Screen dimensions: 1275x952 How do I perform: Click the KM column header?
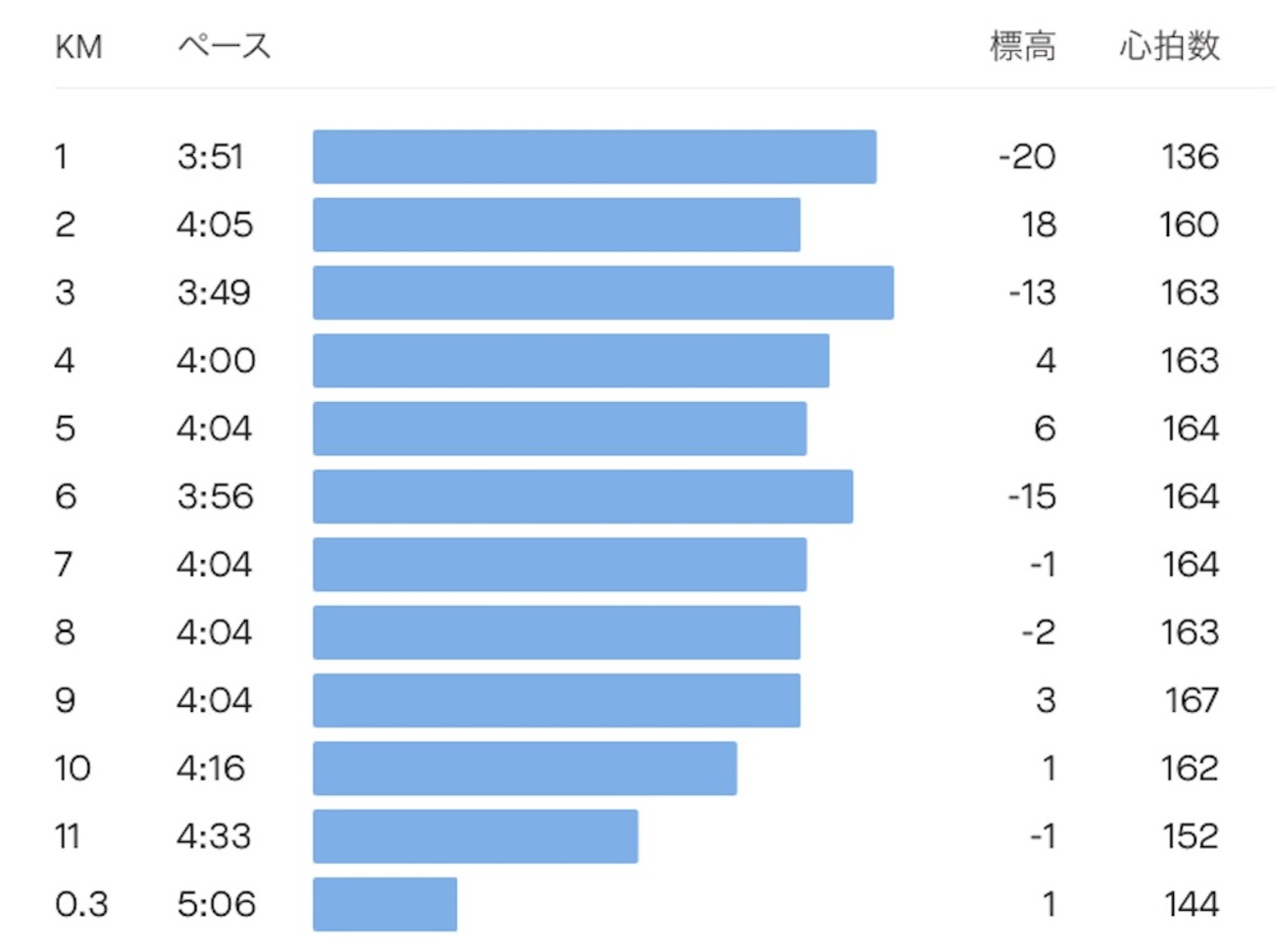click(78, 47)
